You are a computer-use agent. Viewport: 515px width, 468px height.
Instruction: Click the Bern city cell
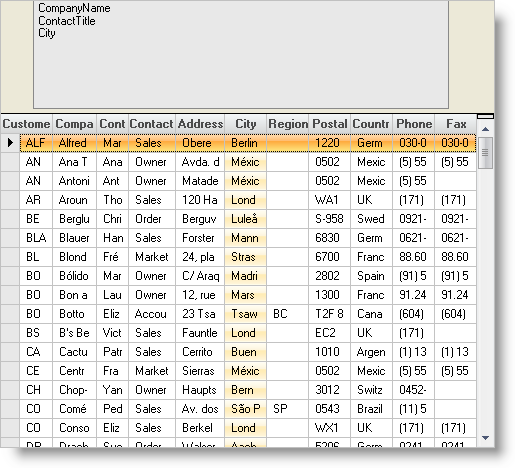pyautogui.click(x=246, y=390)
